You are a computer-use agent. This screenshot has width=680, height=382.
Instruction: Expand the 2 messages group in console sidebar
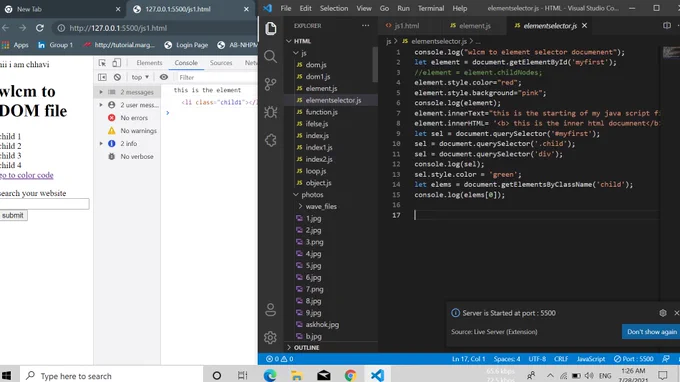point(101,92)
